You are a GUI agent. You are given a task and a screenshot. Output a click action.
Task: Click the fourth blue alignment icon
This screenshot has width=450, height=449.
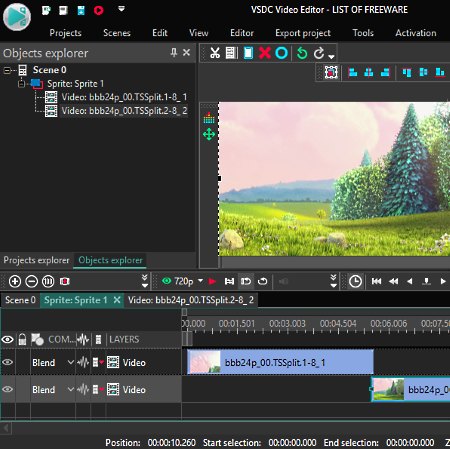click(407, 72)
